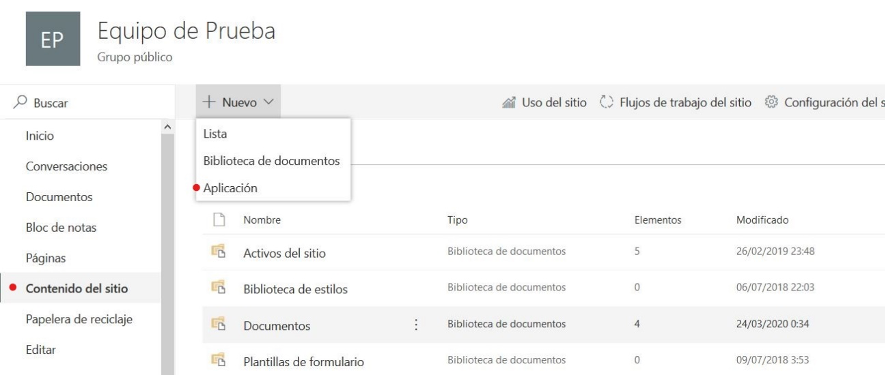The image size is (885, 375).
Task: Click date 06/07/2018 22:03
Action: coord(776,287)
